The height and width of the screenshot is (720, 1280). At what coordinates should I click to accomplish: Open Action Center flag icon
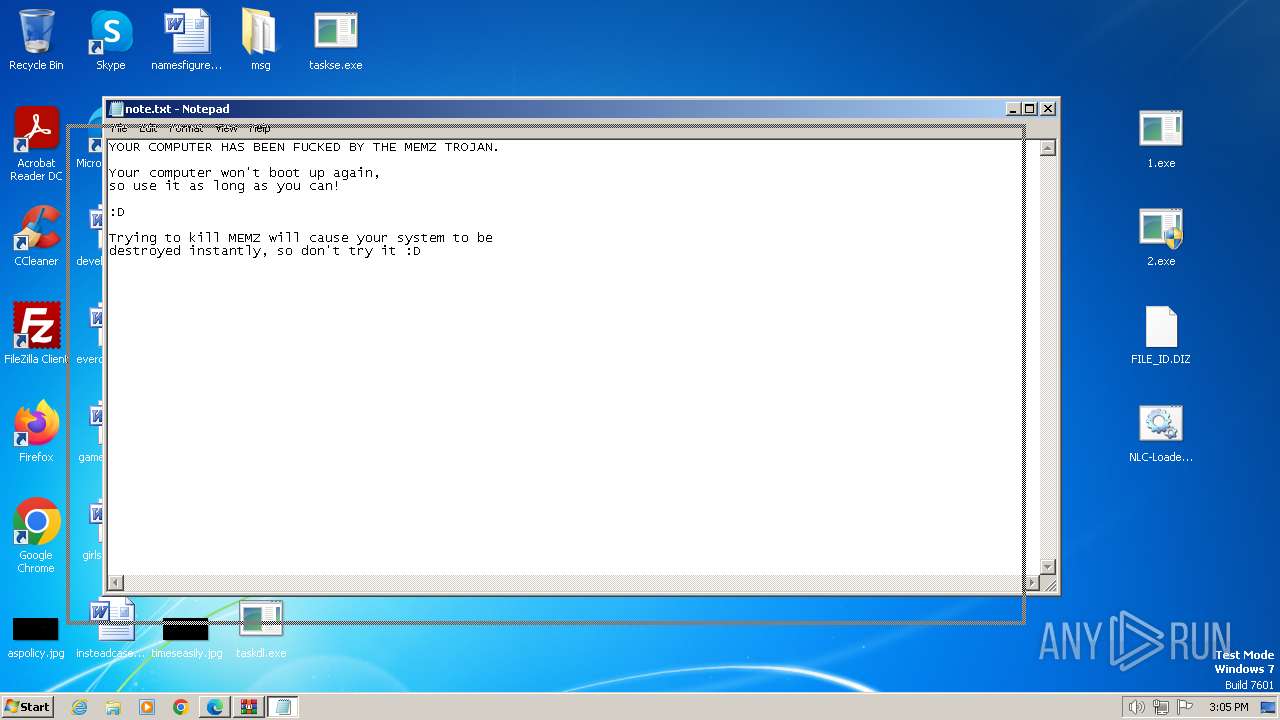[x=1185, y=707]
